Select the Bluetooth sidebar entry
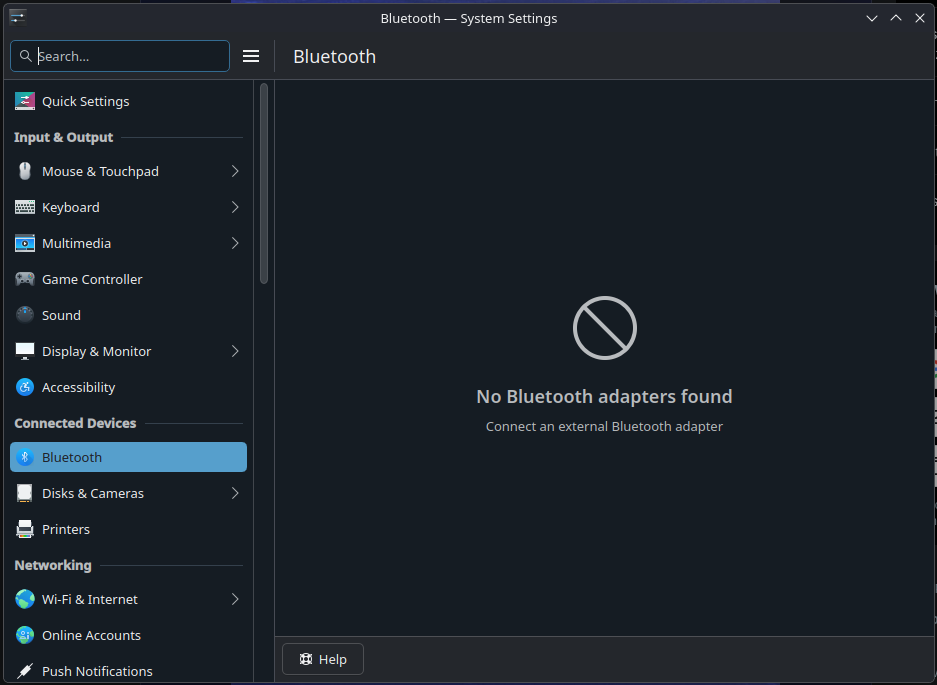Screen dimensions: 937x685 click(128, 457)
